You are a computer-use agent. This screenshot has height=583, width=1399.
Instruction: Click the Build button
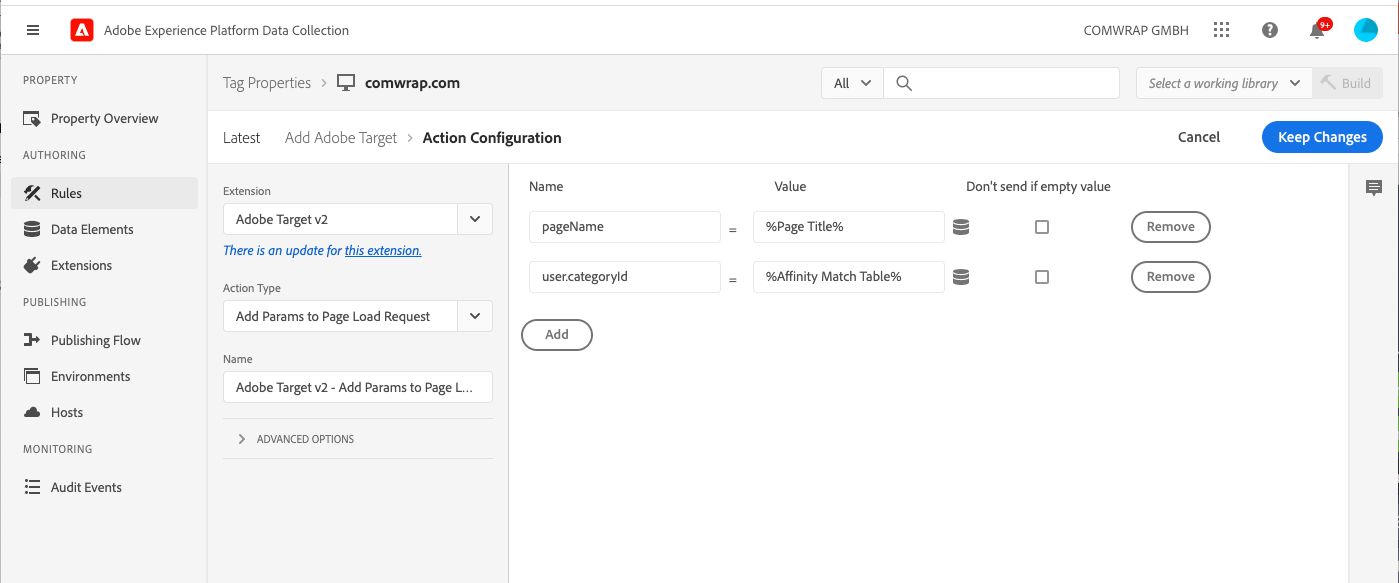click(1347, 83)
